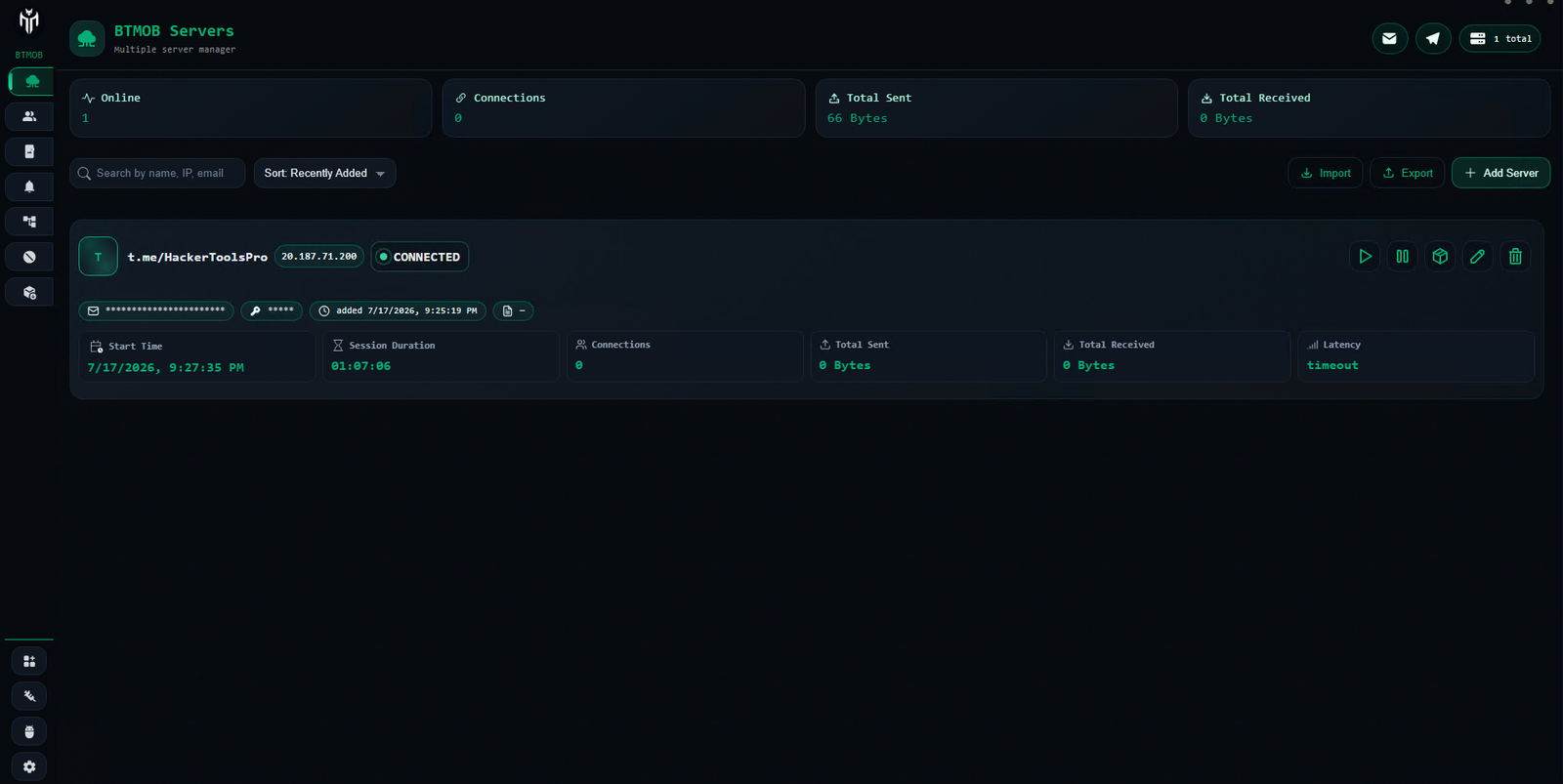Click the 'Multiple server manager' subtitle
The width and height of the screenshot is (1563, 784).
[175, 50]
